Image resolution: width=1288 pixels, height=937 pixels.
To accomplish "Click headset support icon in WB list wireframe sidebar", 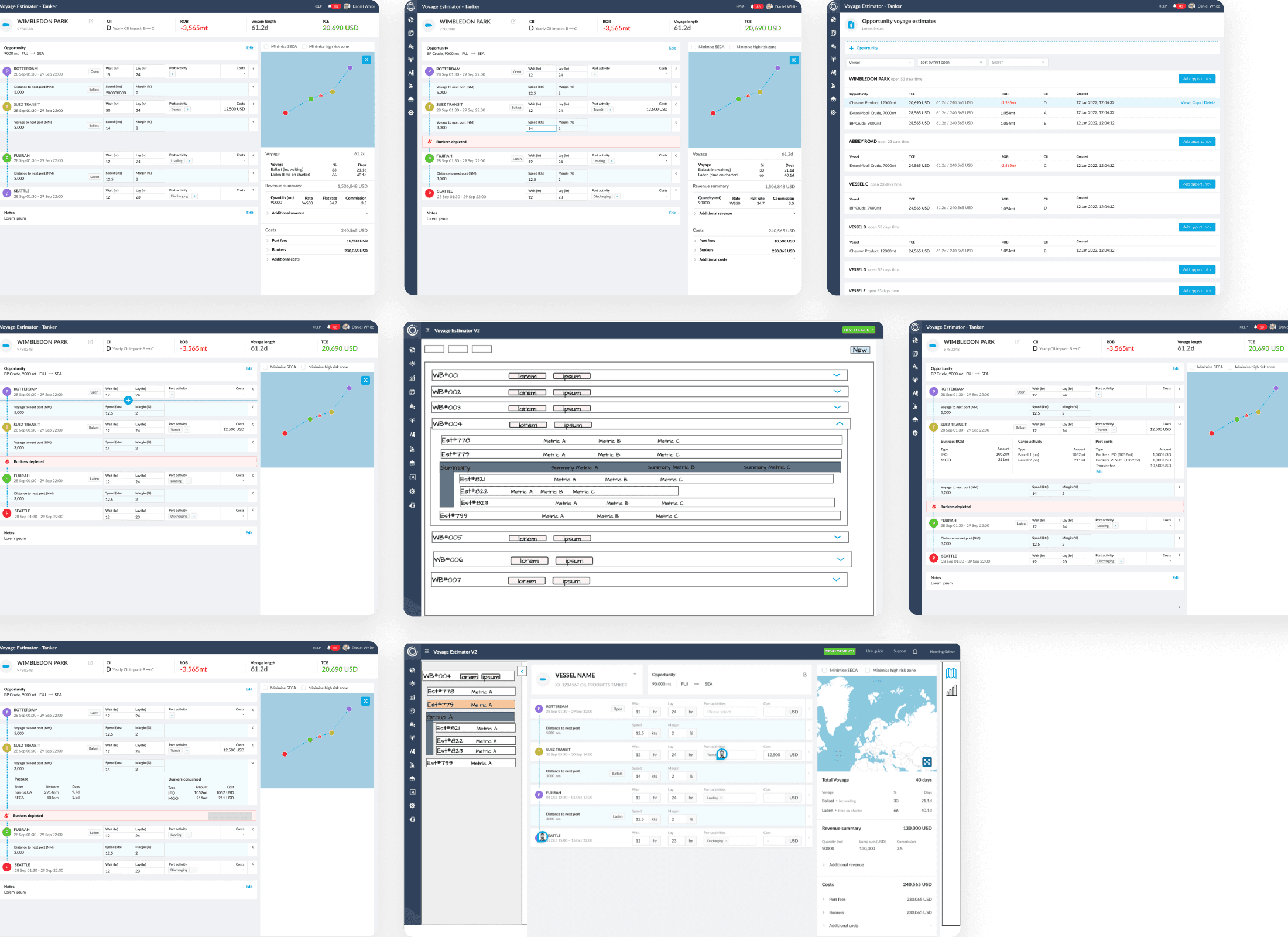I will pos(412,505).
